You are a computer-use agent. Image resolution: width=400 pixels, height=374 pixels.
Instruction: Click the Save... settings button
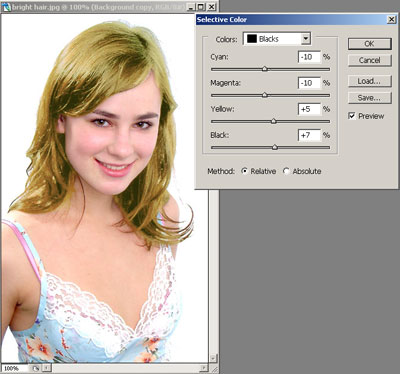tap(369, 98)
